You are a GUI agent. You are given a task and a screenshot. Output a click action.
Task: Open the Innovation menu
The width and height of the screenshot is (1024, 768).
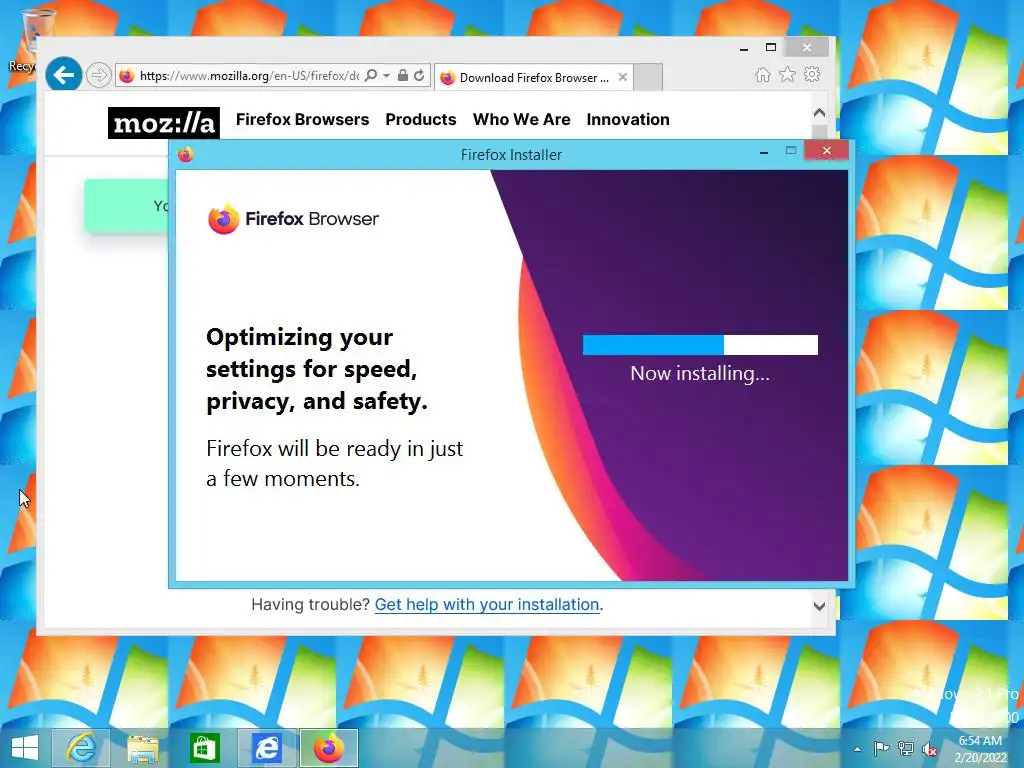[628, 120]
